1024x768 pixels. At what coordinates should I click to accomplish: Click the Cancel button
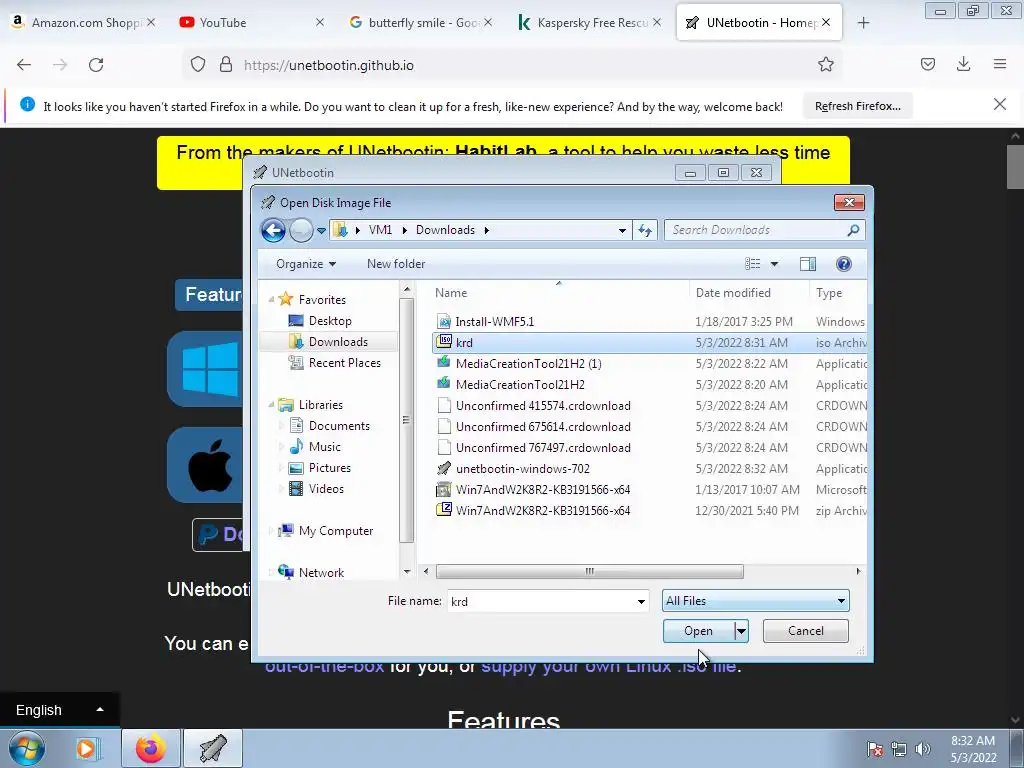(x=805, y=631)
